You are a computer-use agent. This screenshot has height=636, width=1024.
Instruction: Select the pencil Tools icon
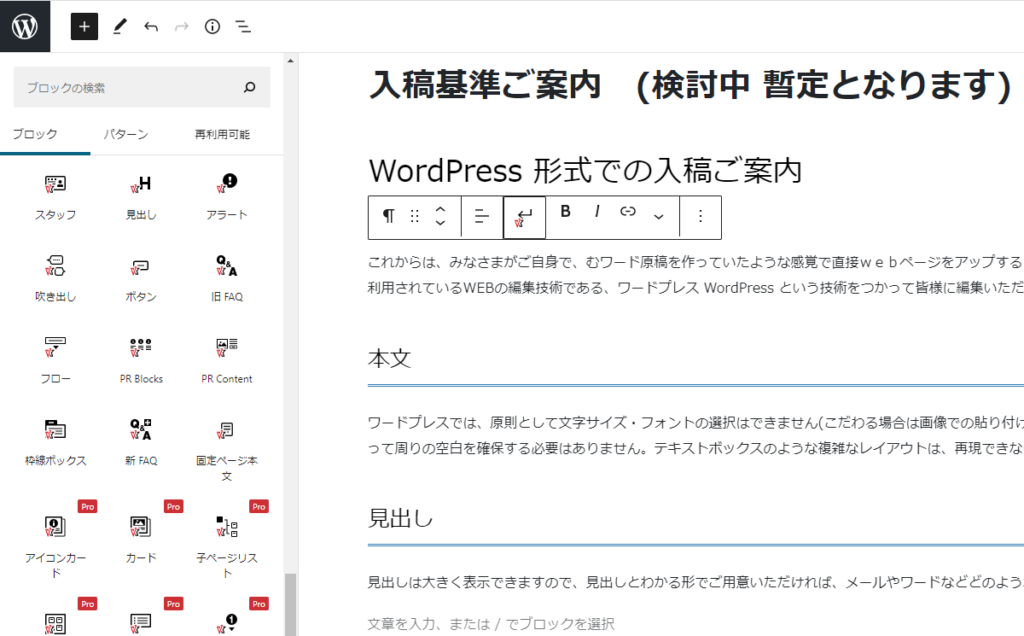[x=120, y=27]
